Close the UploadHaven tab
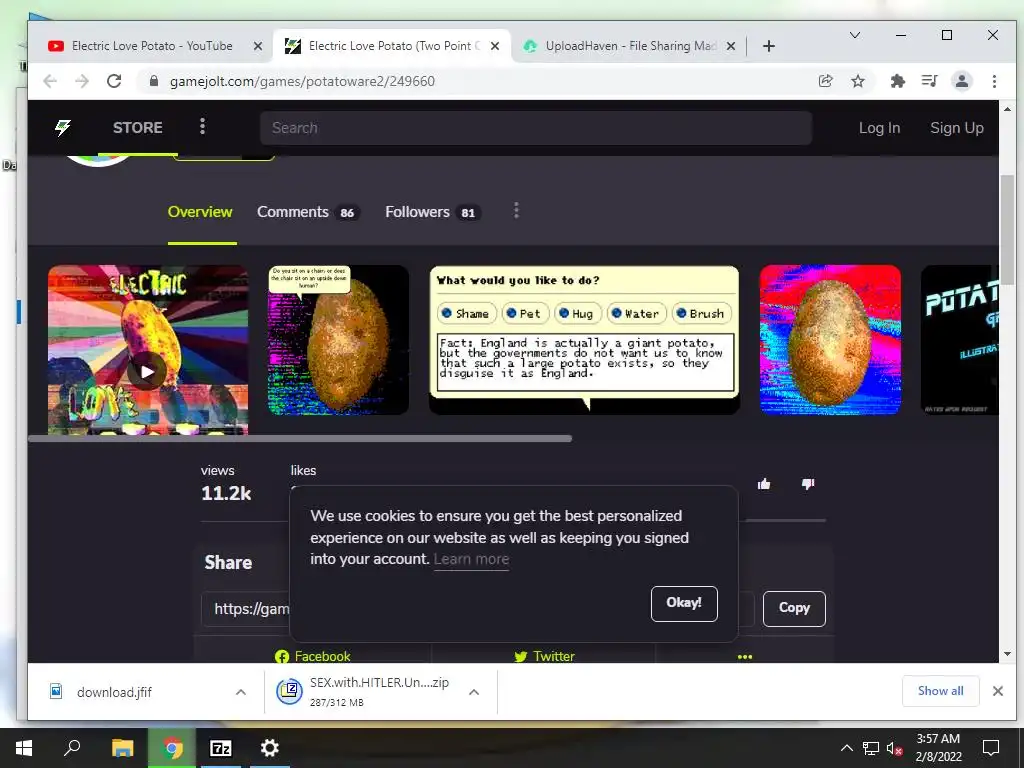The height and width of the screenshot is (768, 1024). coord(731,46)
